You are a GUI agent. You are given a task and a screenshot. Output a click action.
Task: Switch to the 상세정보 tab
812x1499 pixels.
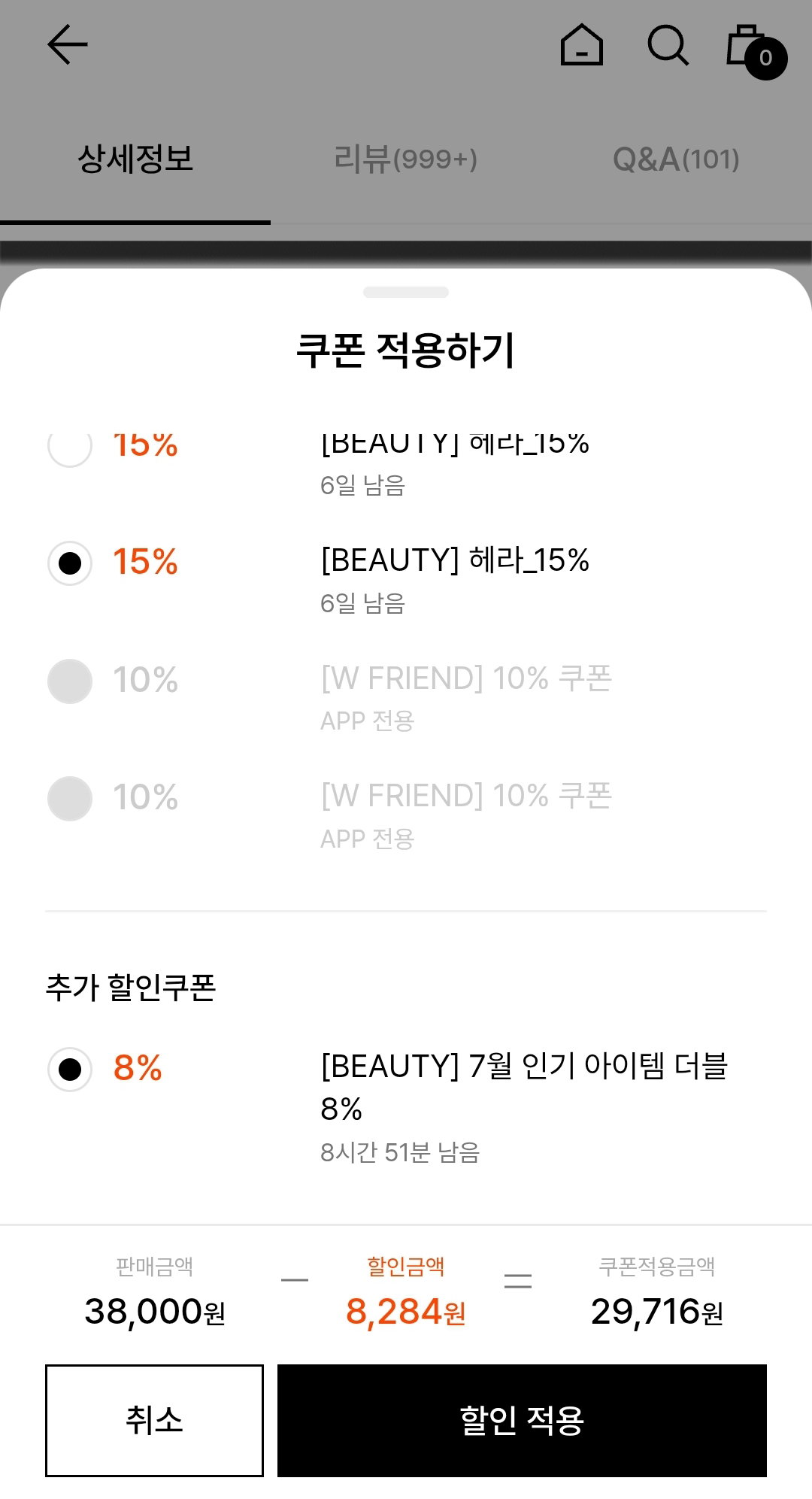pos(135,159)
